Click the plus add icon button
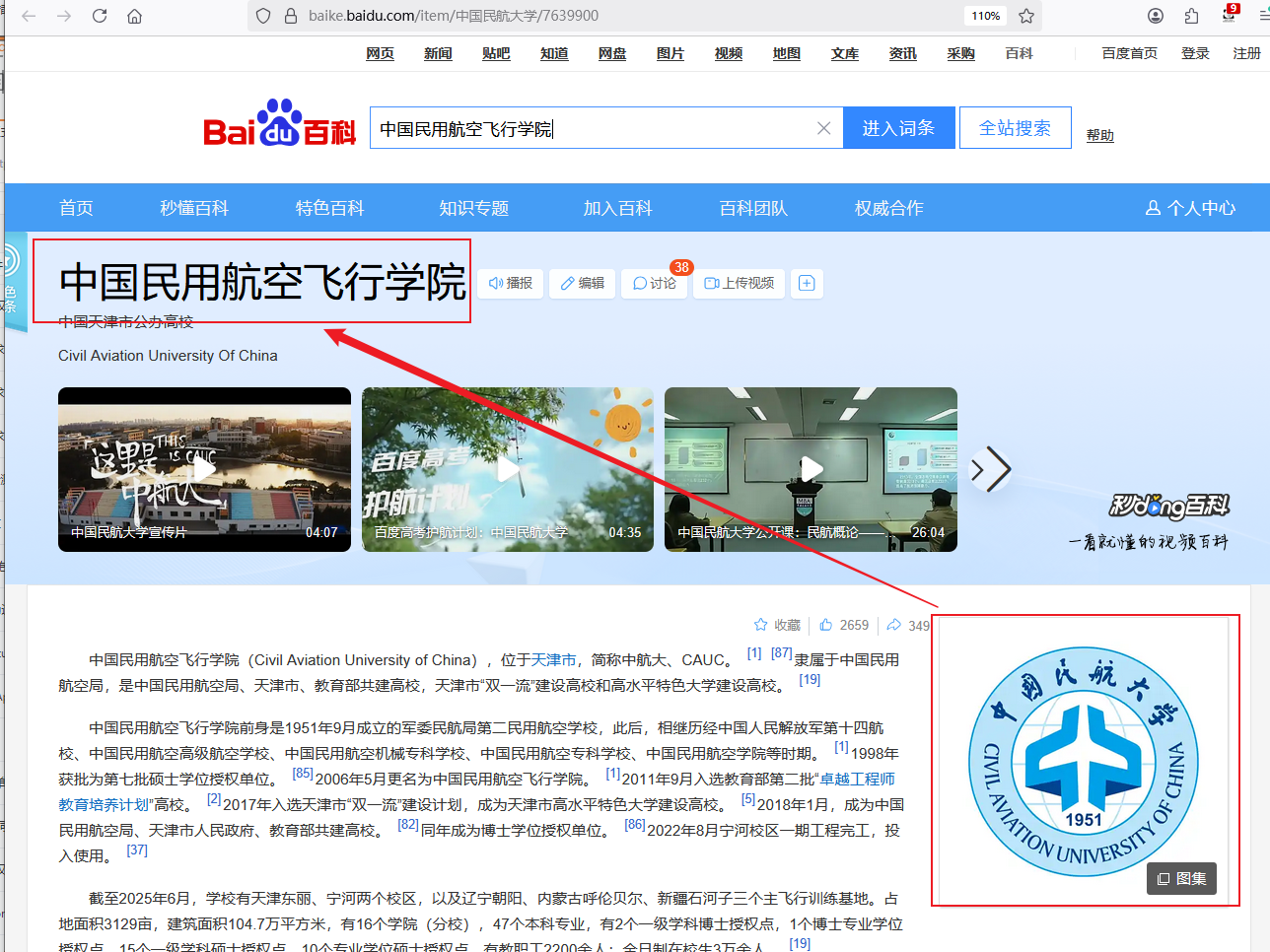1270x952 pixels. [807, 283]
